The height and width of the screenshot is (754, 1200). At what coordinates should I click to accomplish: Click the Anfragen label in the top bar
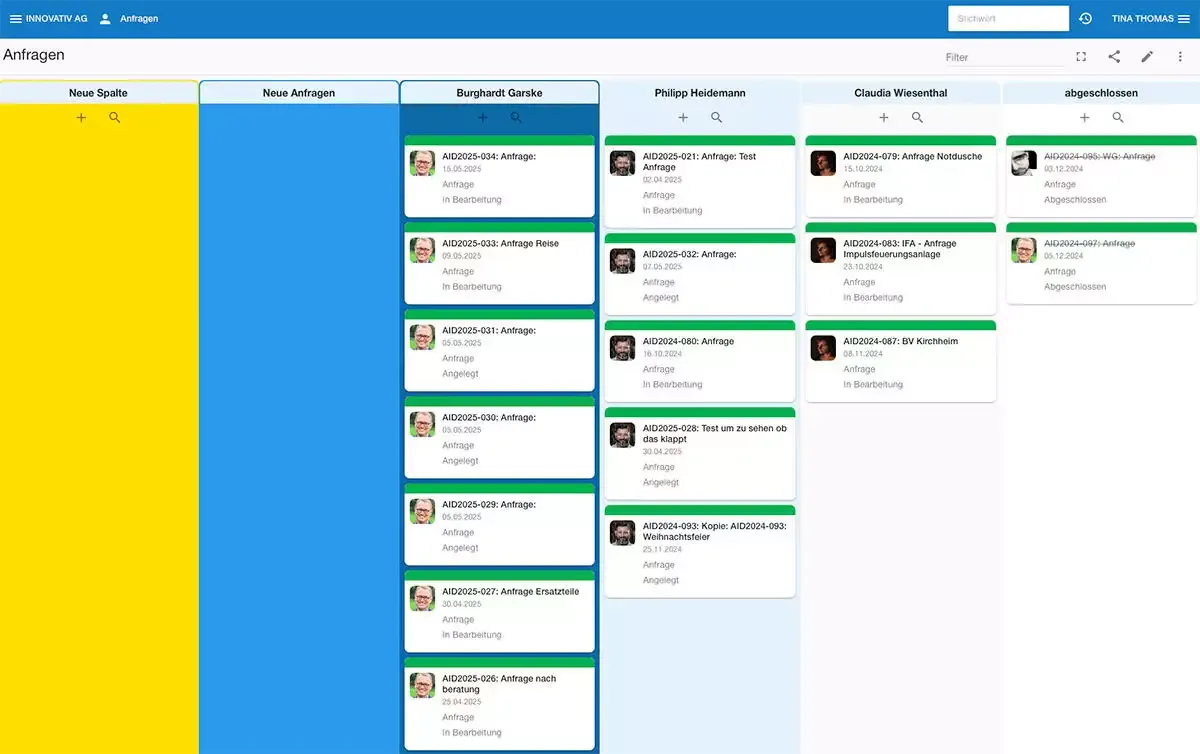tap(139, 18)
